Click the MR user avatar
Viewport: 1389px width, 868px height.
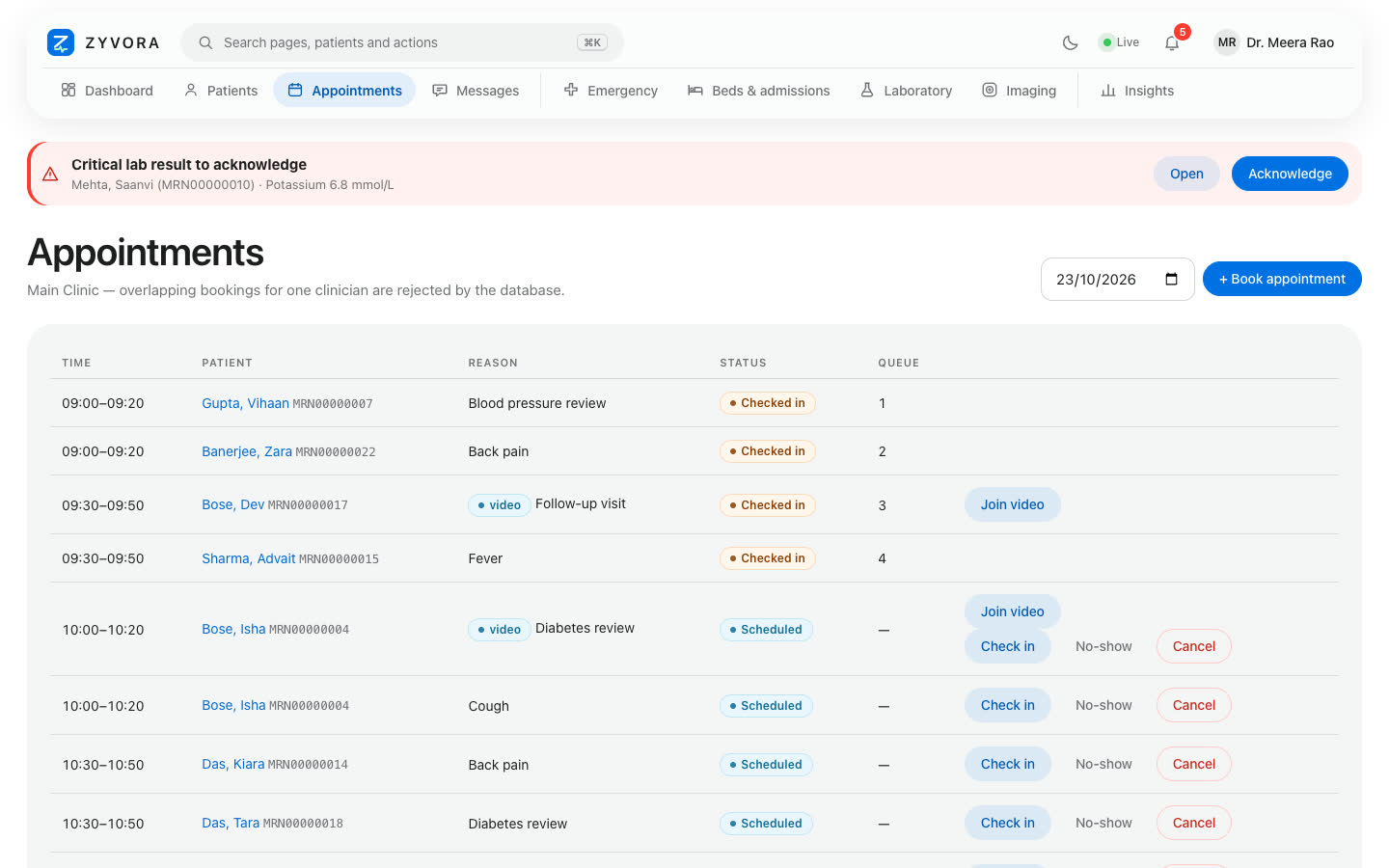point(1227,42)
